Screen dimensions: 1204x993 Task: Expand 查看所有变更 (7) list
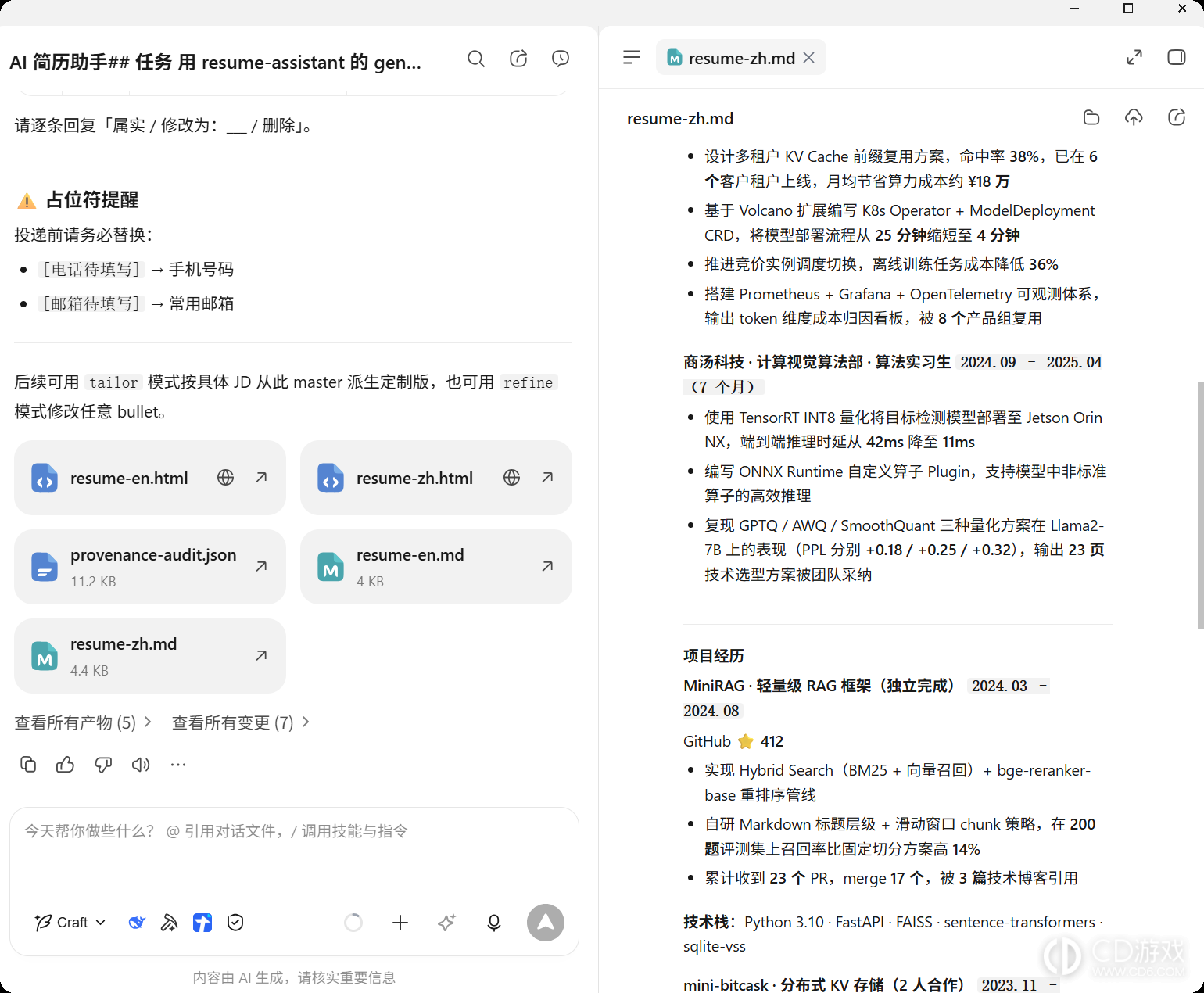pyautogui.click(x=241, y=722)
